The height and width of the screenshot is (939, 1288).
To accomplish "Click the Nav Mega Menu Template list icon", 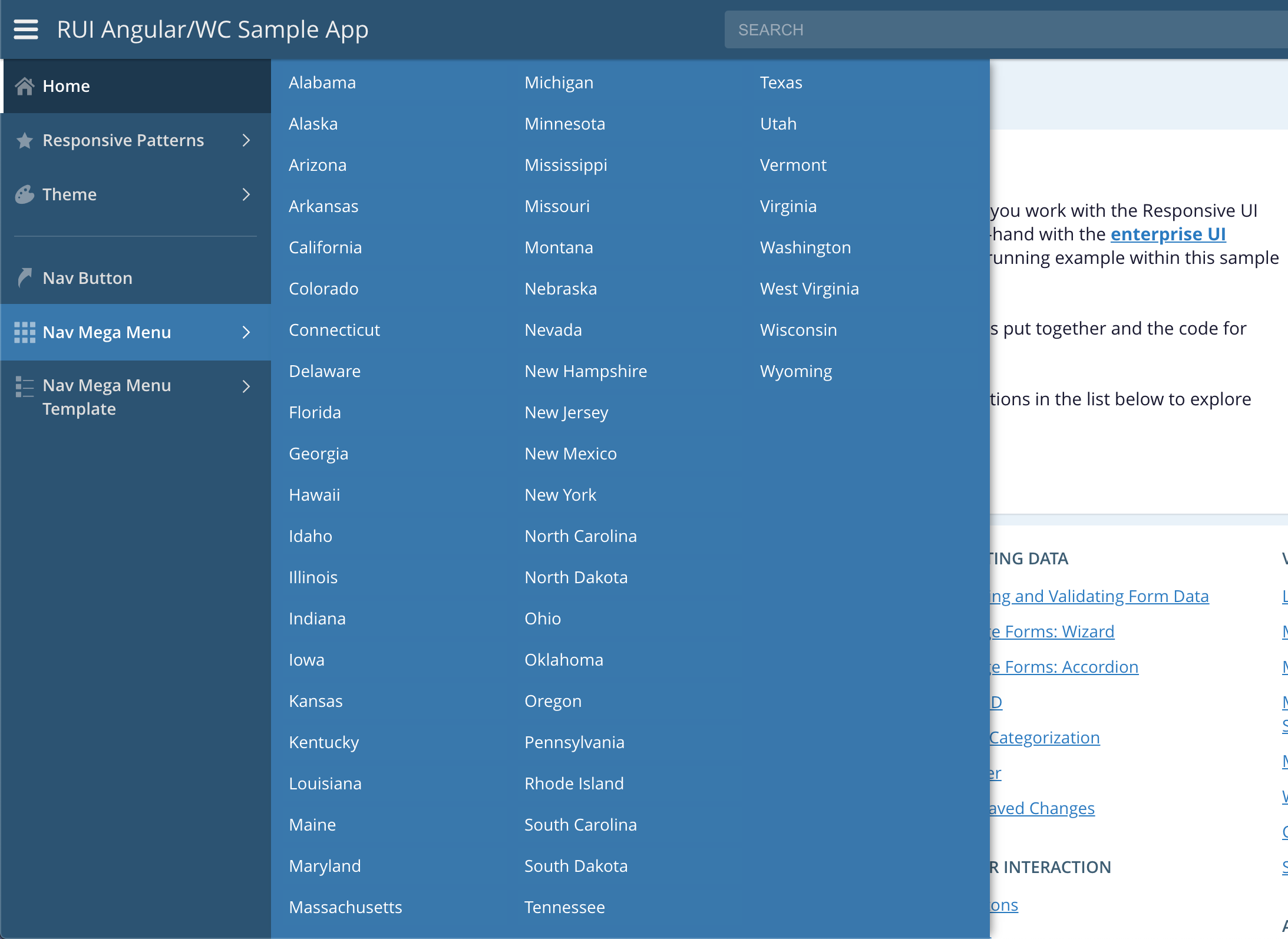I will pyautogui.click(x=24, y=386).
